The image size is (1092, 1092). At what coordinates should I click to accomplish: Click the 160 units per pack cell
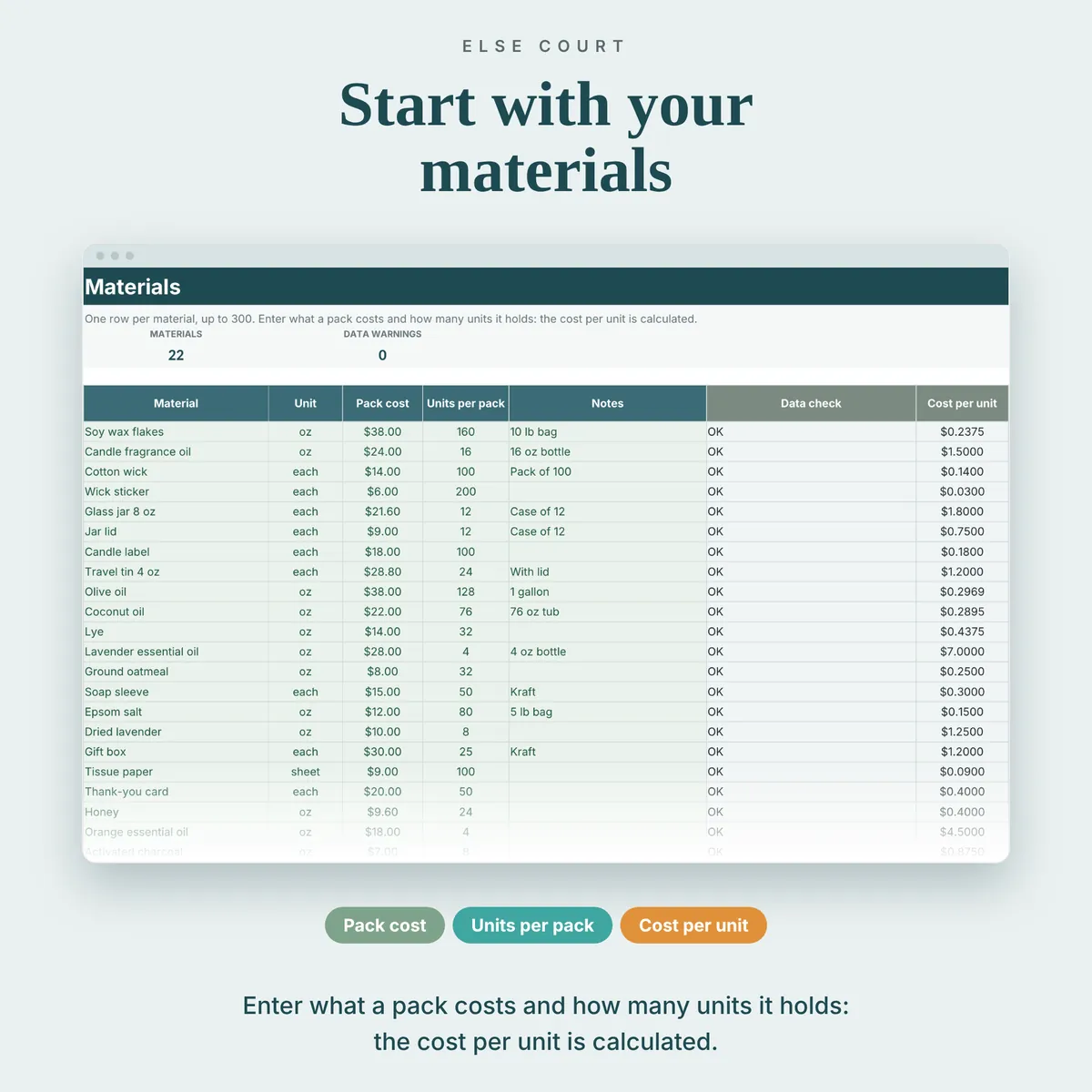(465, 431)
